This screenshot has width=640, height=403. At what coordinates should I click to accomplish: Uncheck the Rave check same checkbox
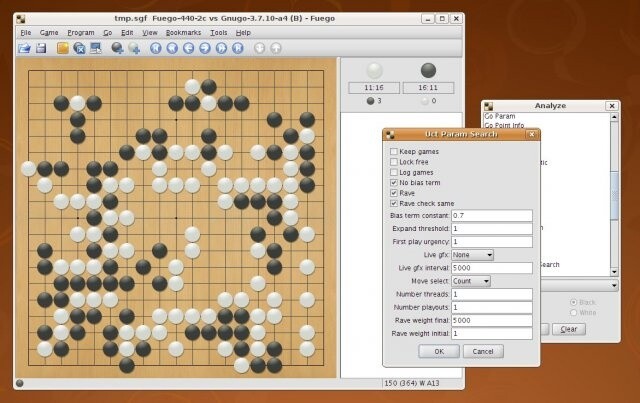[x=393, y=203]
